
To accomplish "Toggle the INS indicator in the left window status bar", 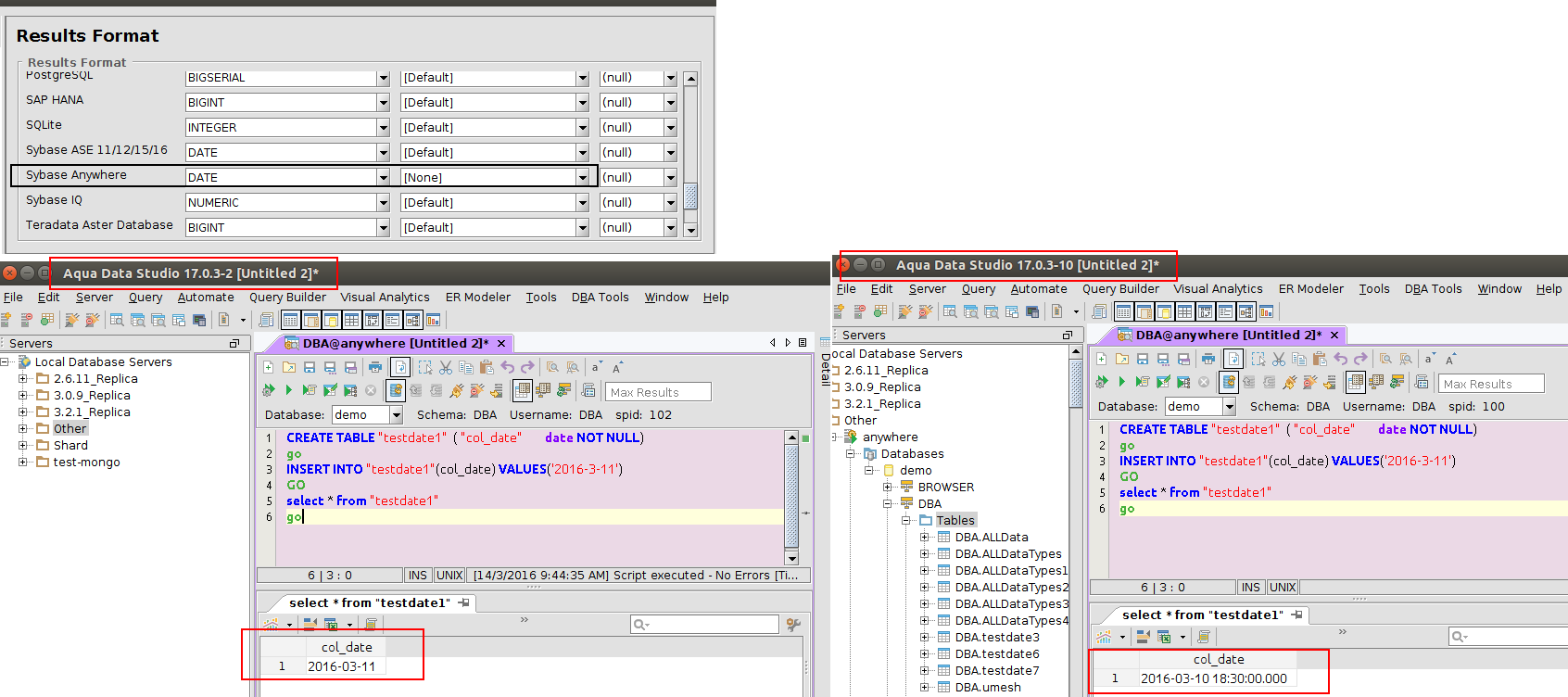I will tap(418, 576).
